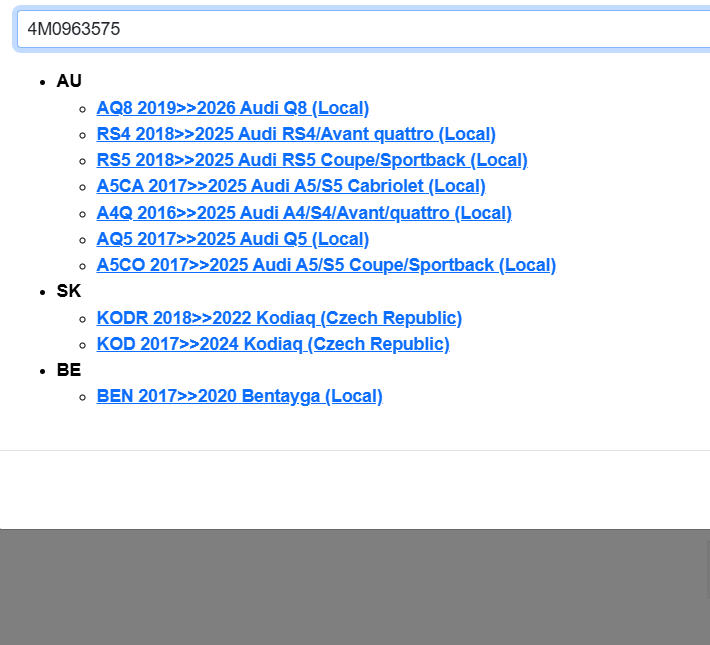Choose A5CA 2017>>2025 Audi A5/S5 Cabriolet
The width and height of the screenshot is (710, 645).
point(290,186)
